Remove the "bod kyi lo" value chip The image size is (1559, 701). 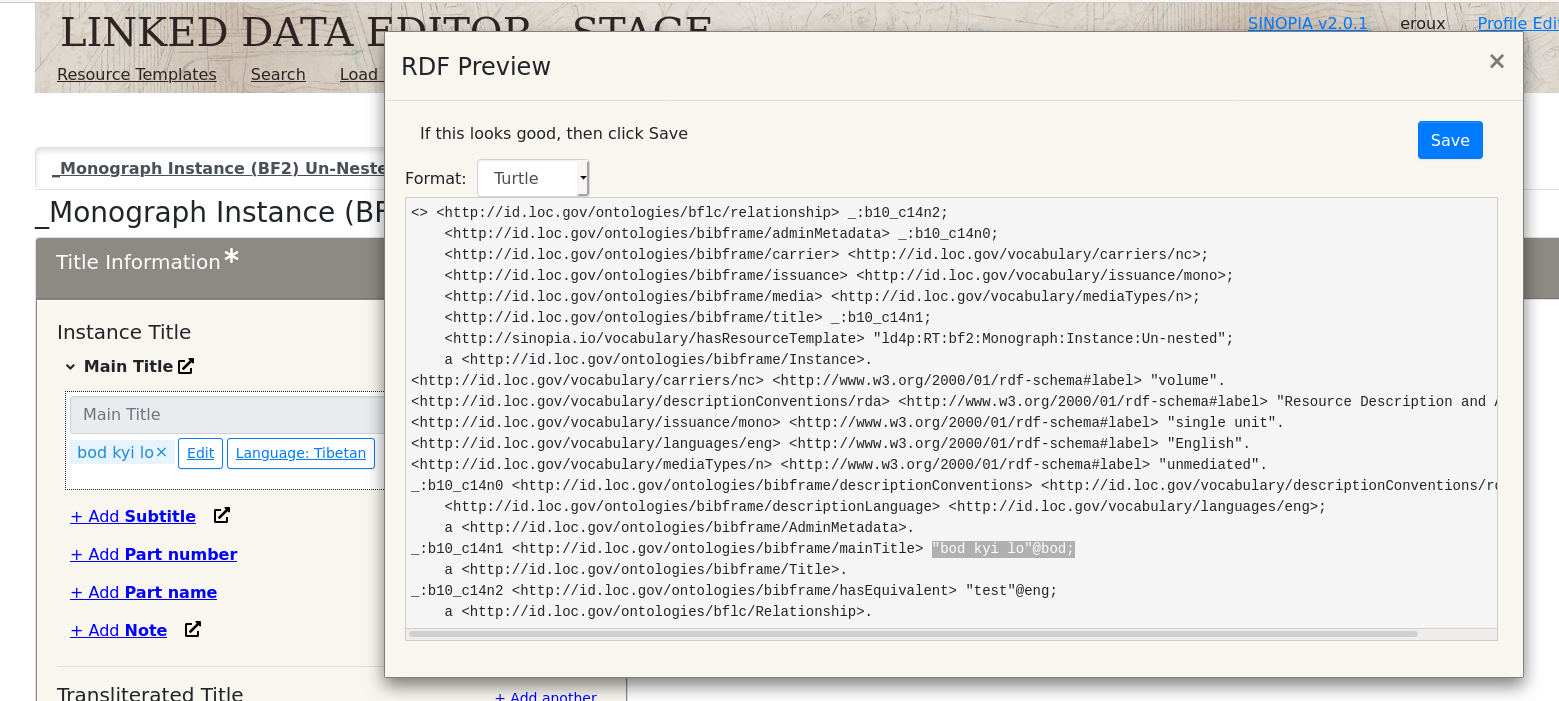(159, 451)
